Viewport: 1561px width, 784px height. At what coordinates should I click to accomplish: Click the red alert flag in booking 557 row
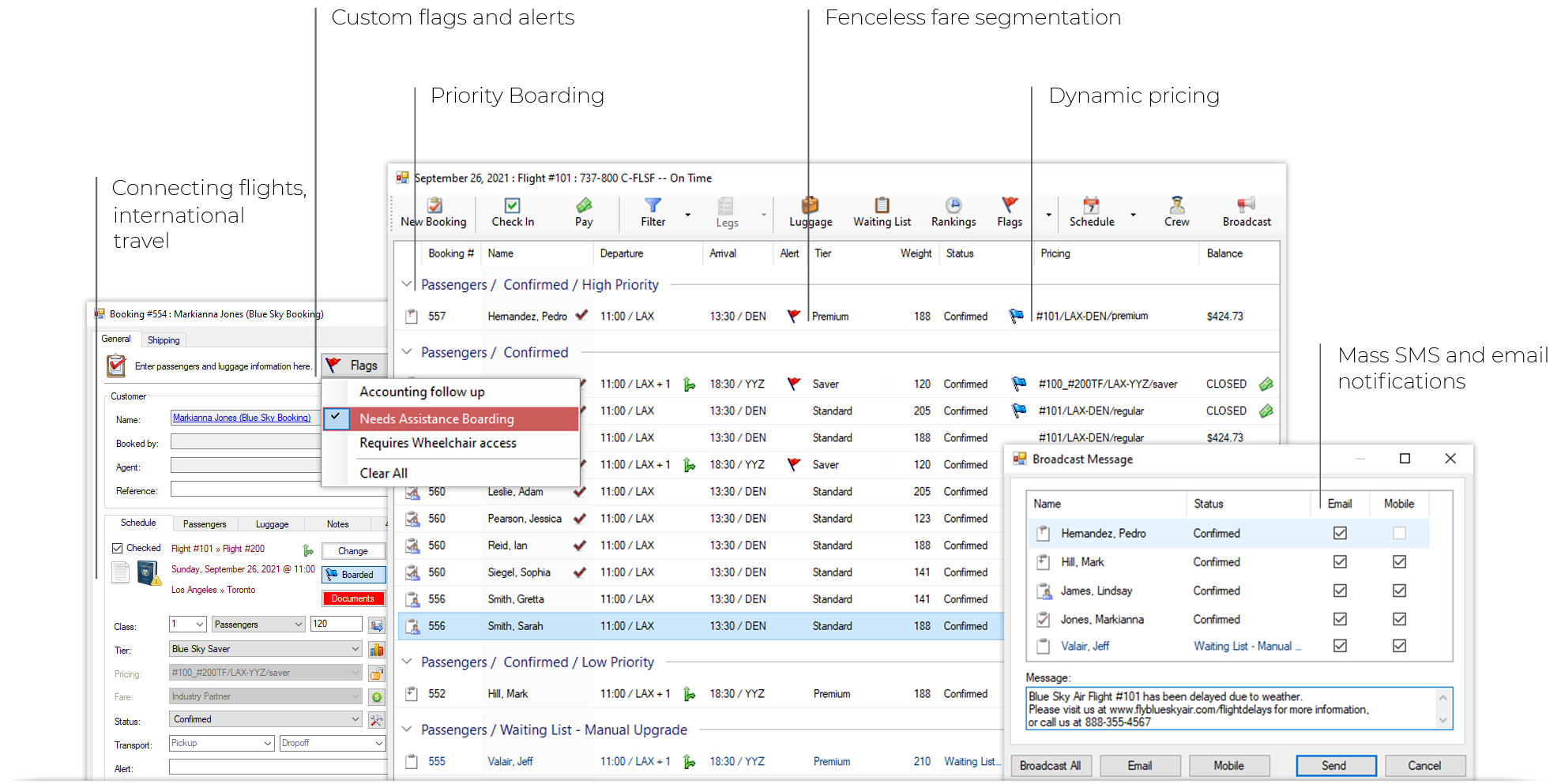coord(794,316)
